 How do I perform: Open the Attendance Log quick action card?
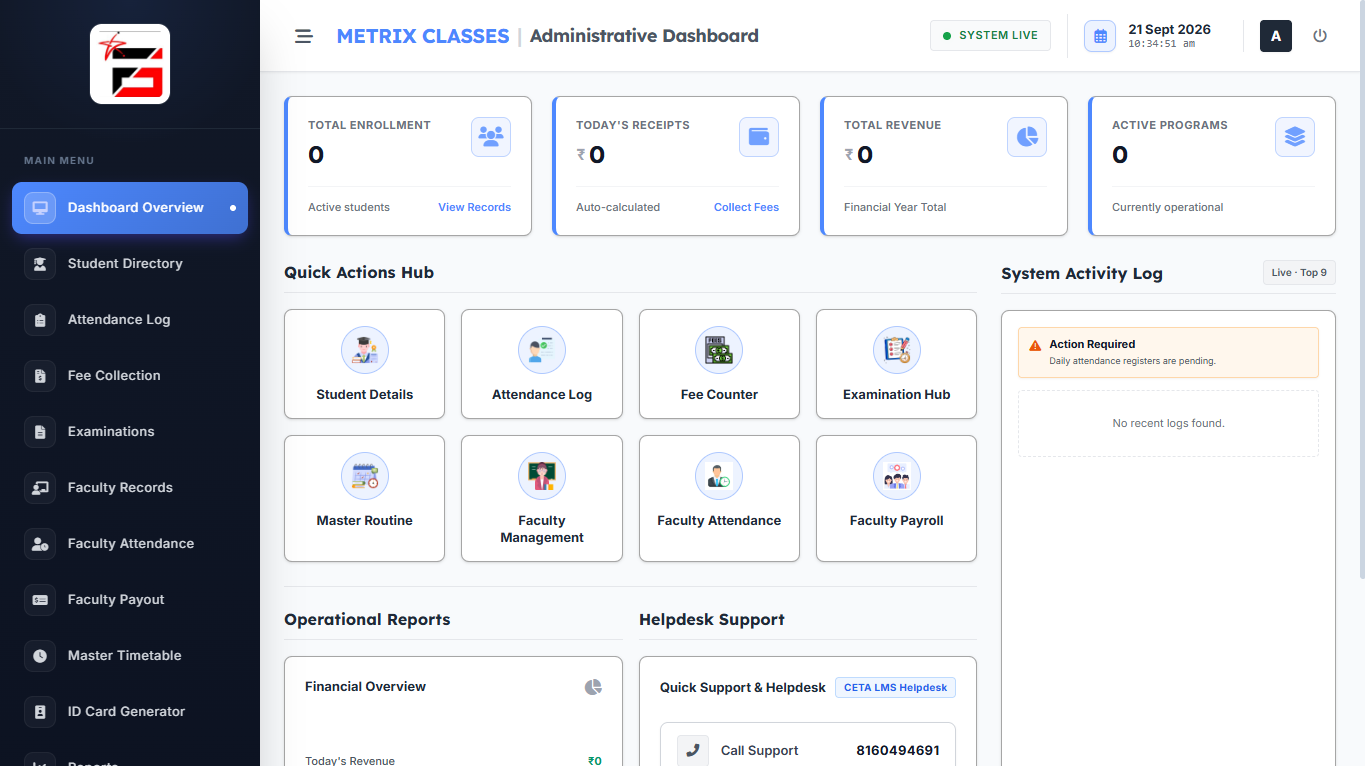tap(542, 364)
